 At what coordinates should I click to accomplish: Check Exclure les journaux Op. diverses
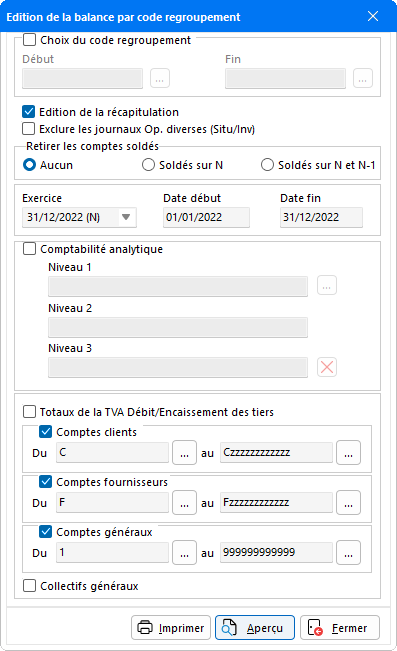29,129
